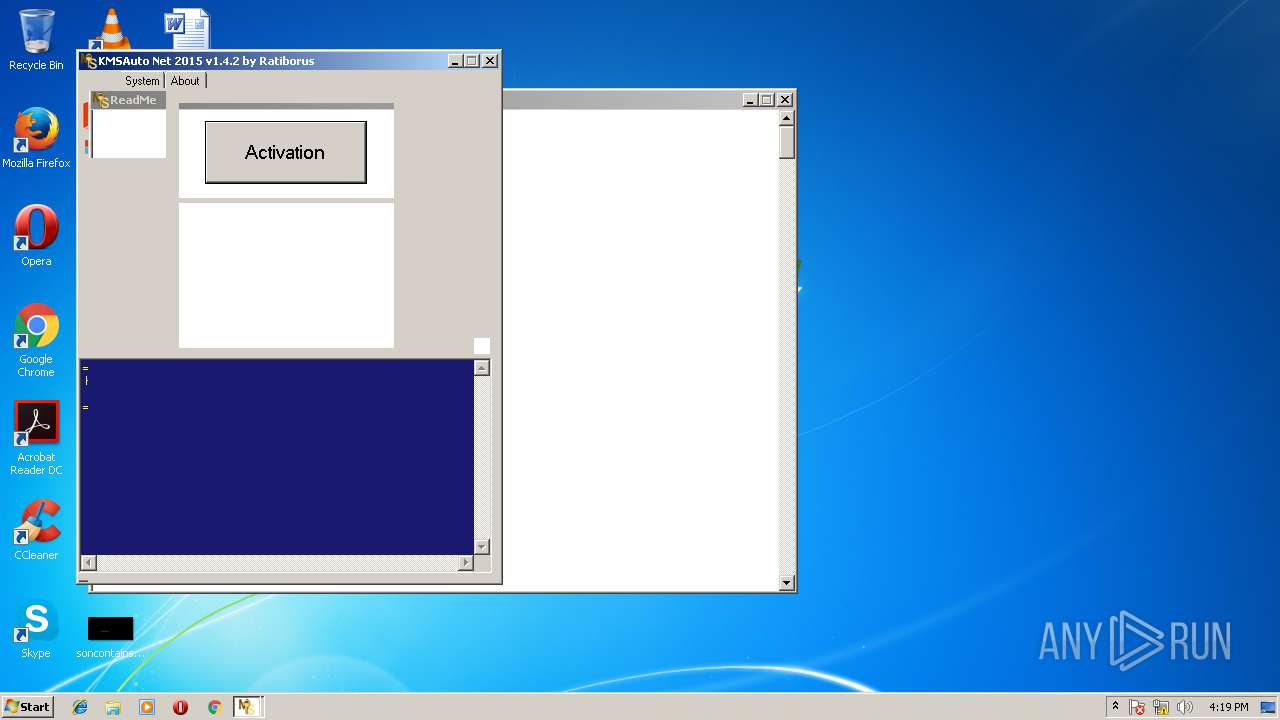Select the soncontains desktop file icon
This screenshot has height=720, width=1280.
[110, 637]
